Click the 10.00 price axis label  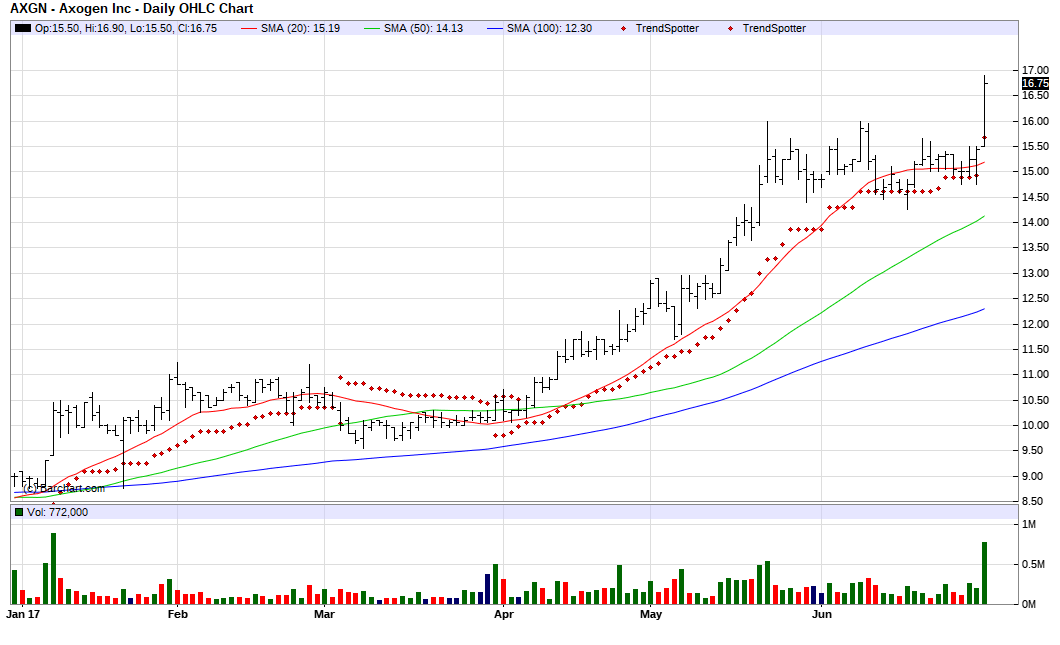click(1035, 425)
